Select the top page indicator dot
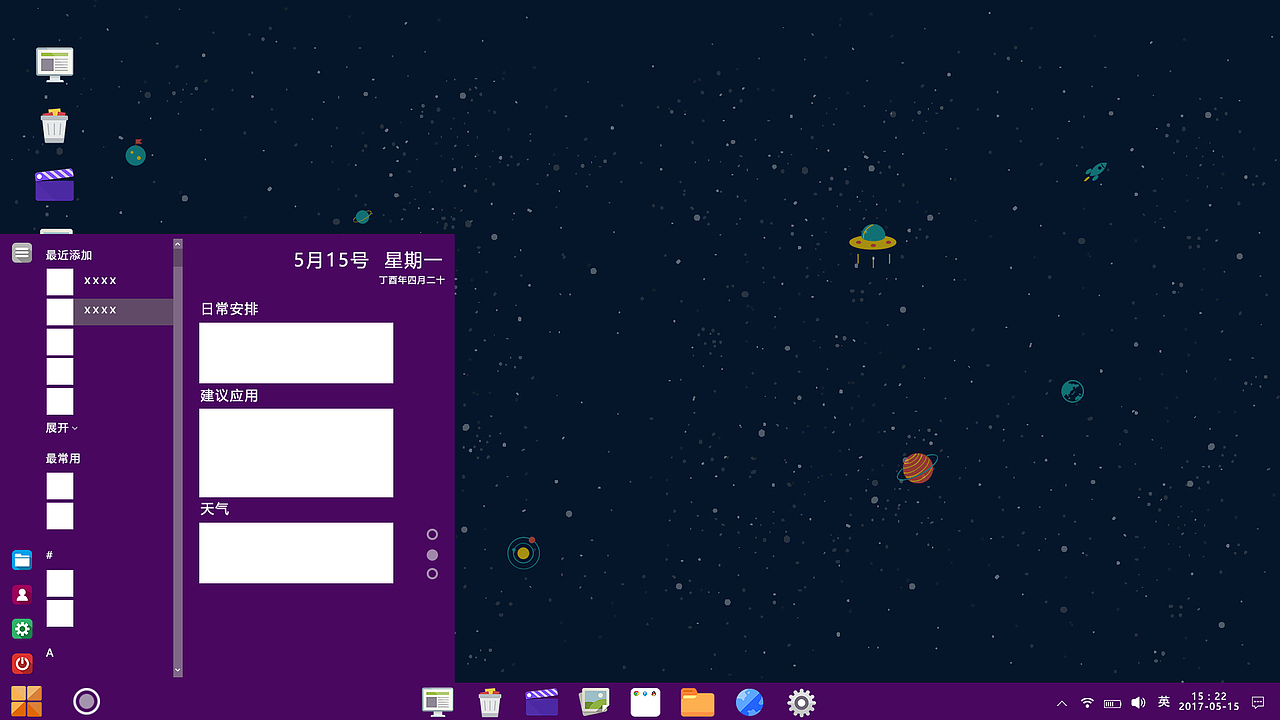1280x720 pixels. (431, 533)
